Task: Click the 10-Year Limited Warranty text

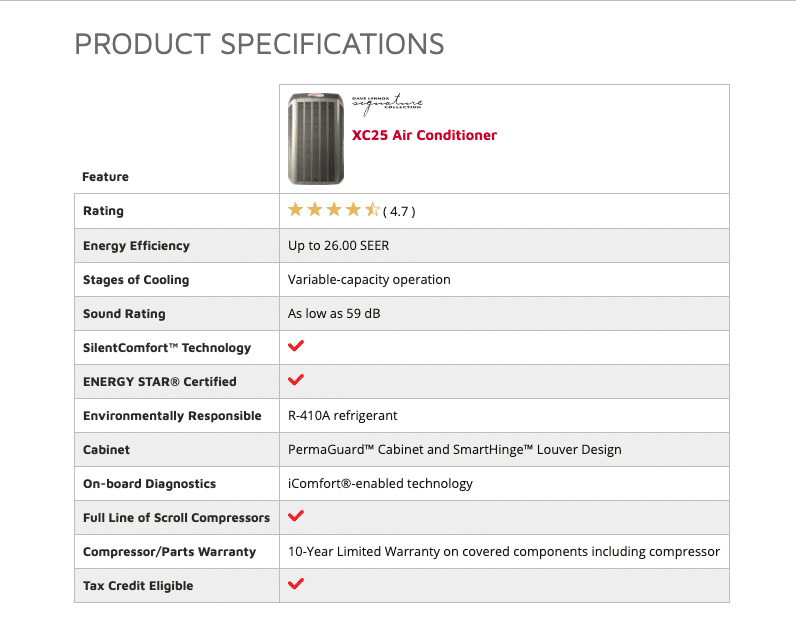Action: coord(504,552)
